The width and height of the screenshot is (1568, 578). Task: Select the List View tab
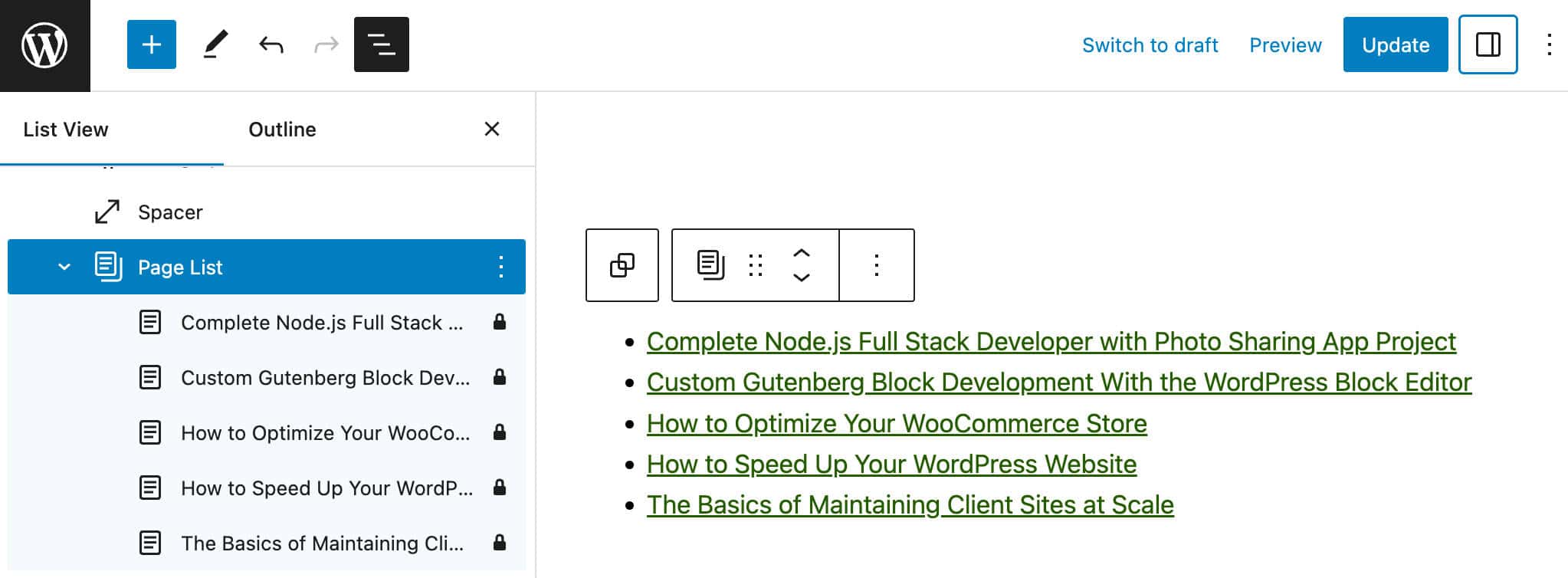click(66, 130)
